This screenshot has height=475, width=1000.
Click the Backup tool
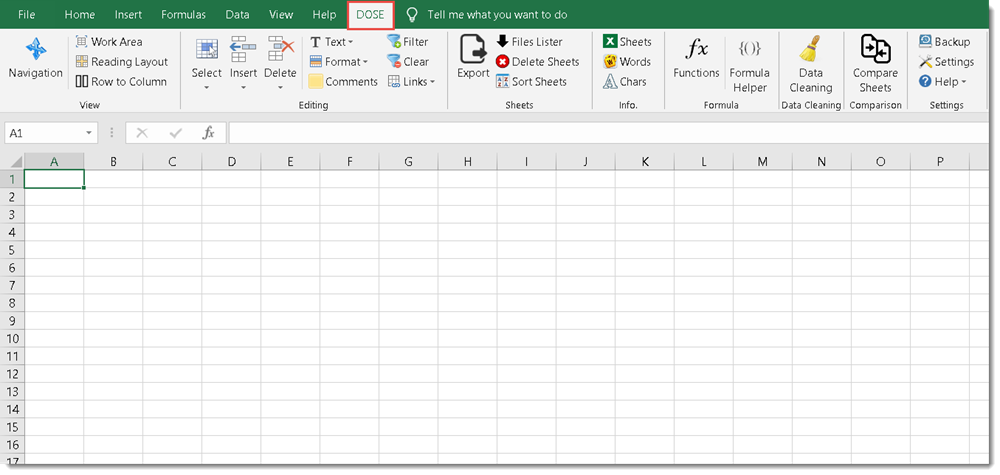(x=945, y=41)
